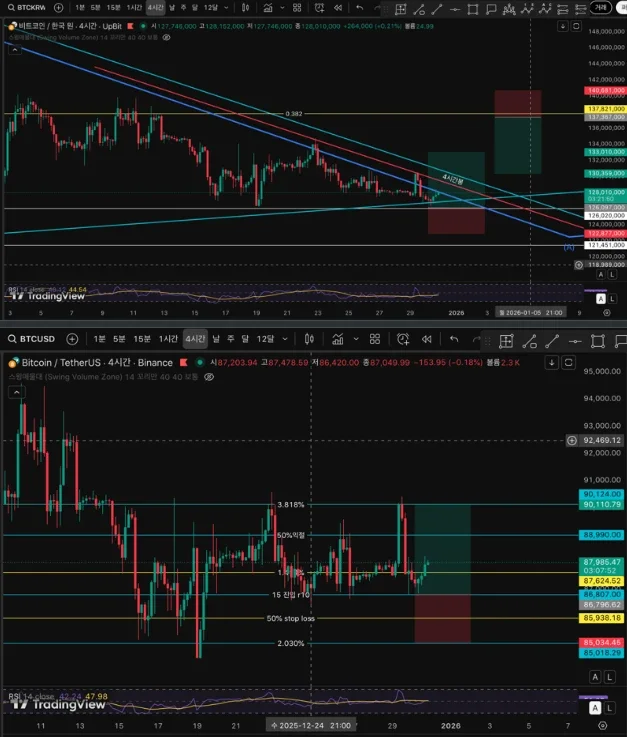Screen dimensions: 627x737
Task: Select 1분 interval in top chart toolbar
Action: point(80,8)
